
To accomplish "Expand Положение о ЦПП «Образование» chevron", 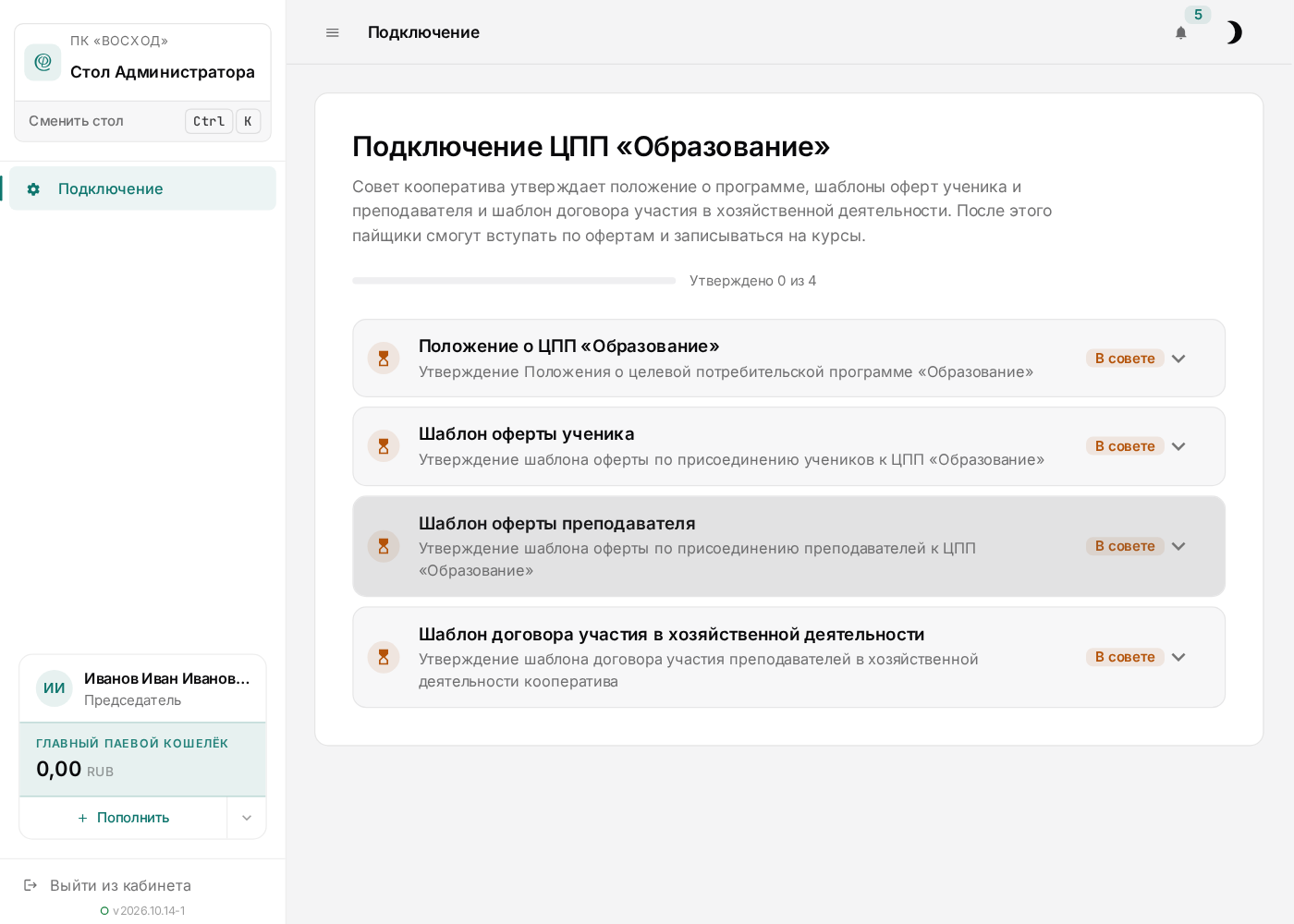I will 1178,359.
